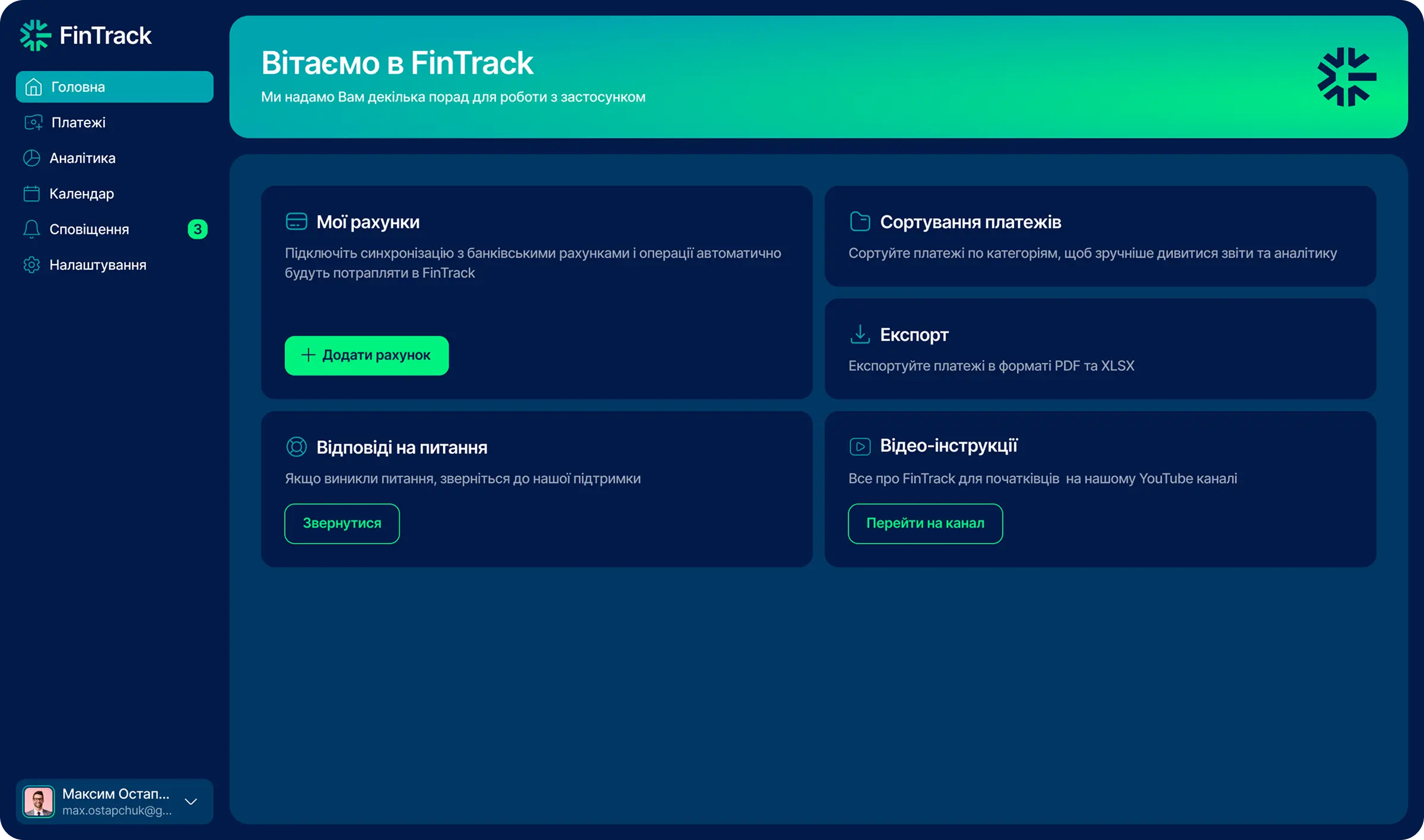Click the calendar icon beside Календар
Screen dimensions: 1424x840
tap(31, 193)
